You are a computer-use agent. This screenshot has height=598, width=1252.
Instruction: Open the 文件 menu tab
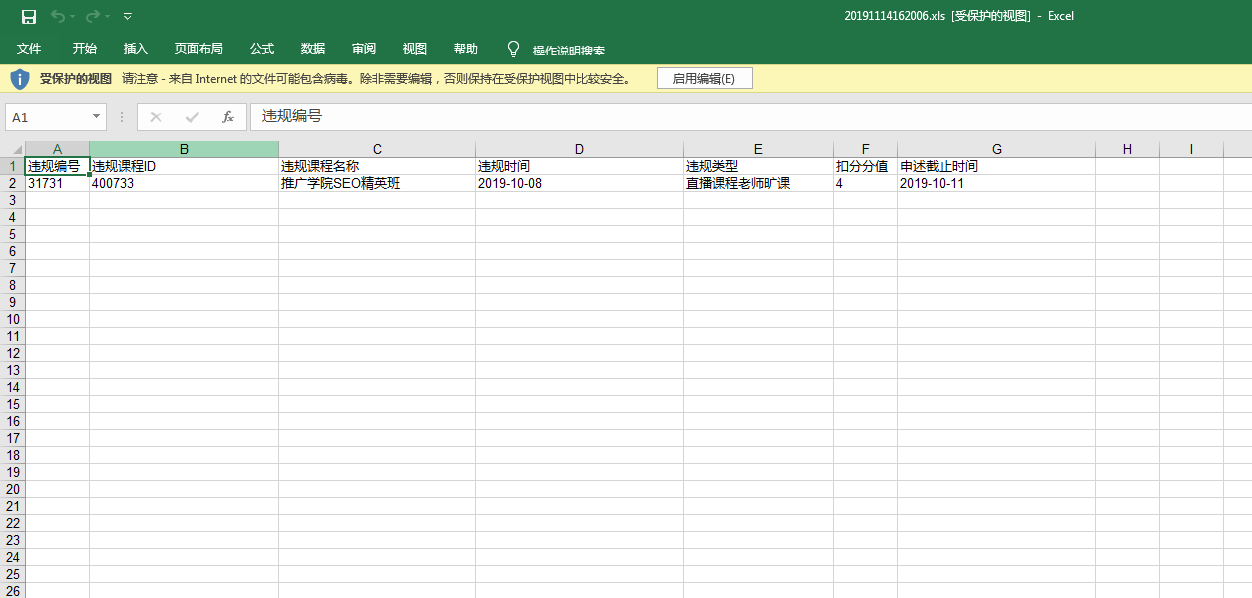coord(29,49)
